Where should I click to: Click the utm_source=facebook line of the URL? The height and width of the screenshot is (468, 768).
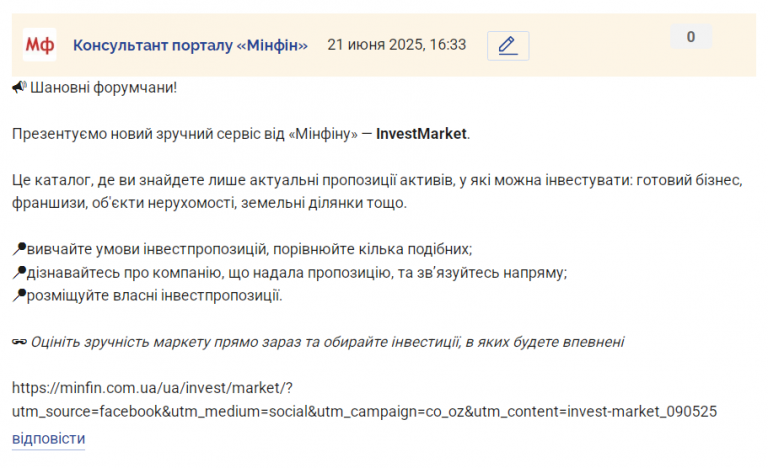coord(364,411)
